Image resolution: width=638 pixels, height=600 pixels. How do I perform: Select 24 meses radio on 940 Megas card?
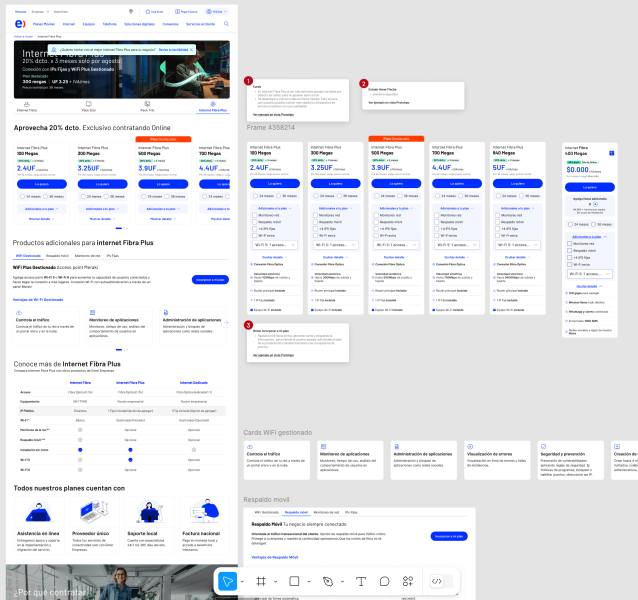coord(498,196)
